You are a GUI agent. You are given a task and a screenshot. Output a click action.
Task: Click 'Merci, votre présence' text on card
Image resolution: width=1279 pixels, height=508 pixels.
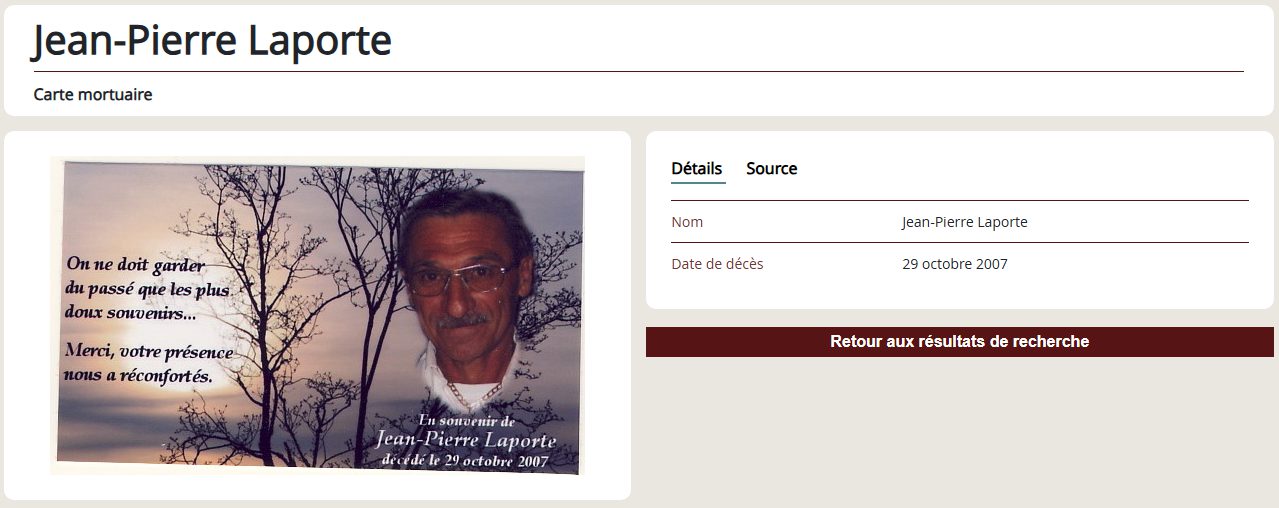click(x=148, y=353)
